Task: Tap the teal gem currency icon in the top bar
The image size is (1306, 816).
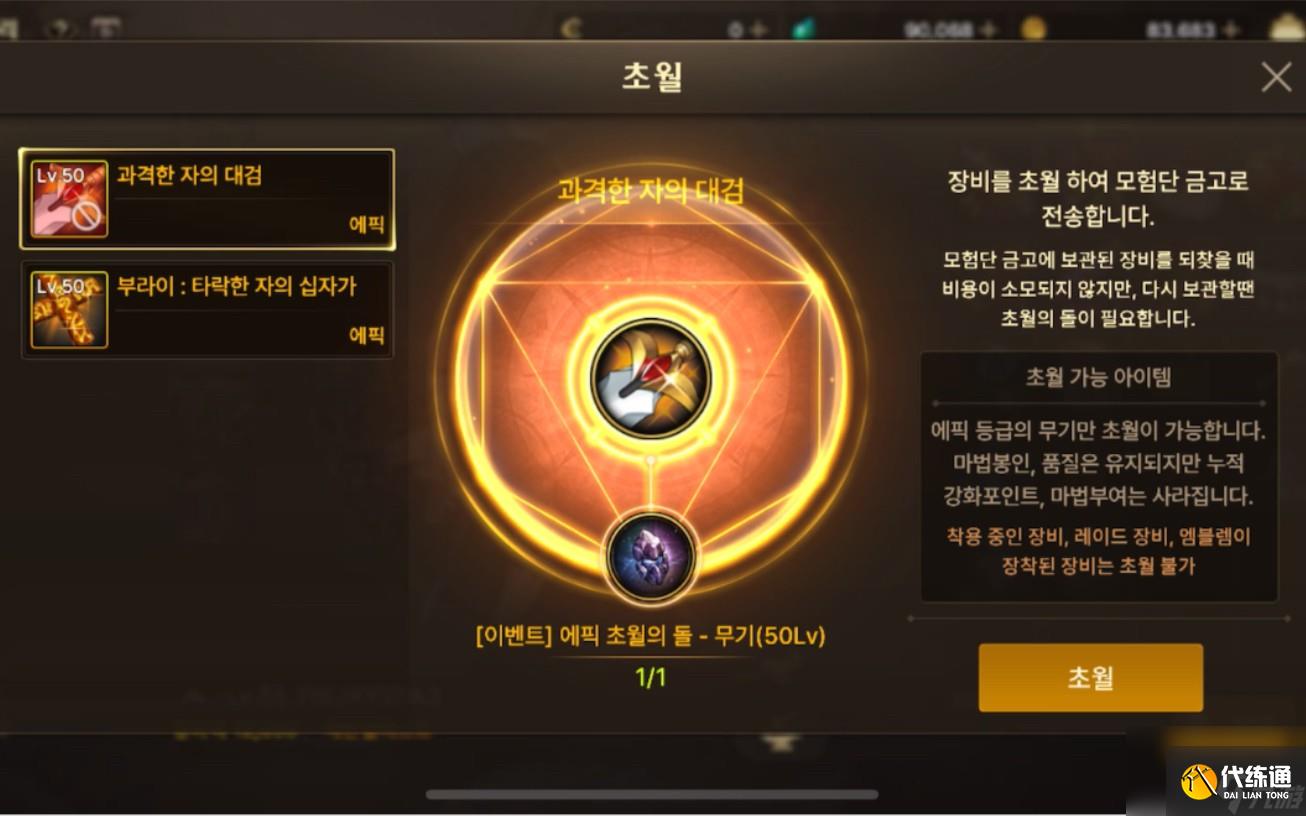Action: coord(803,29)
